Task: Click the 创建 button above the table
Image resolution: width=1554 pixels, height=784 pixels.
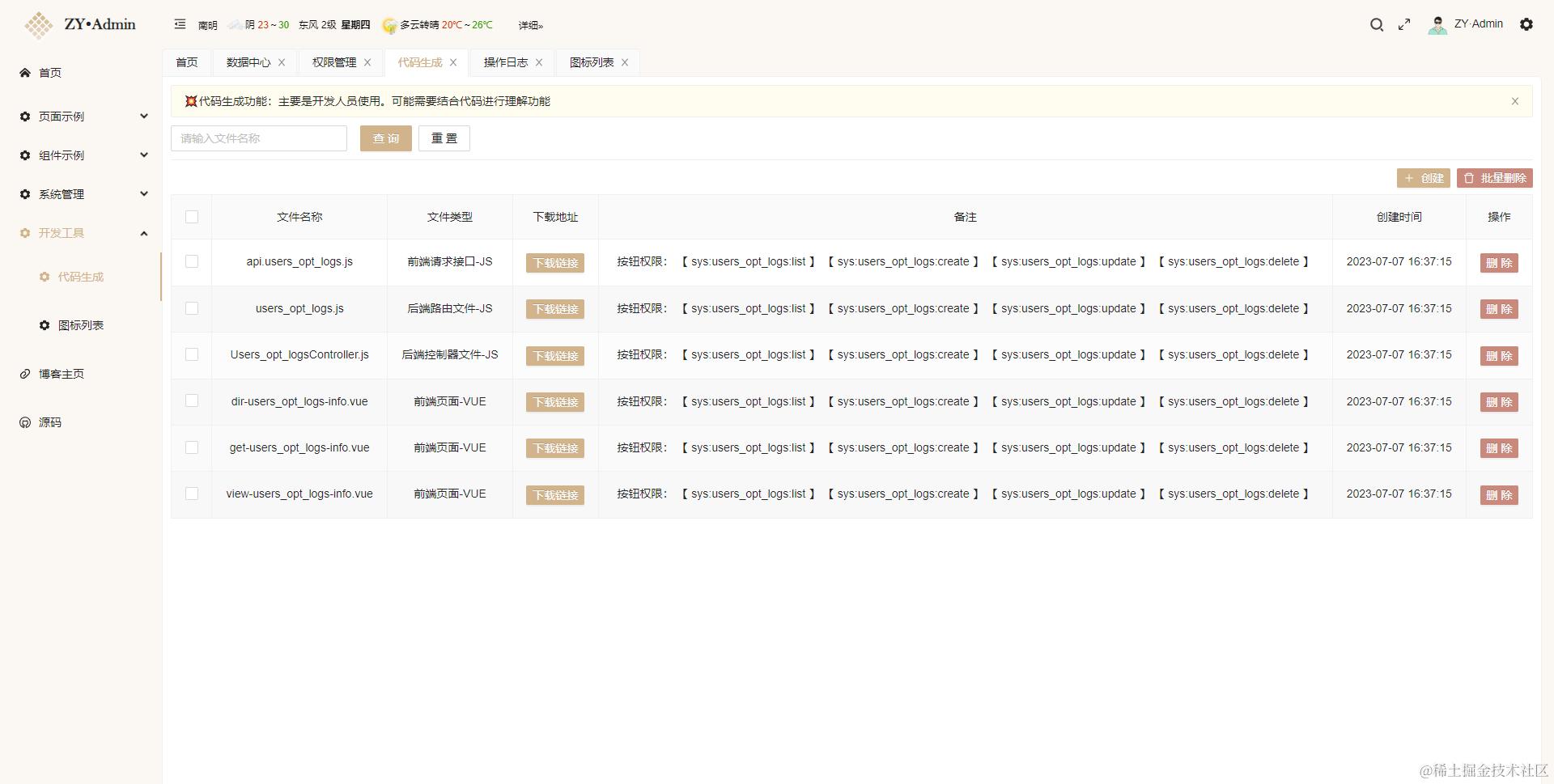Action: coord(1424,178)
